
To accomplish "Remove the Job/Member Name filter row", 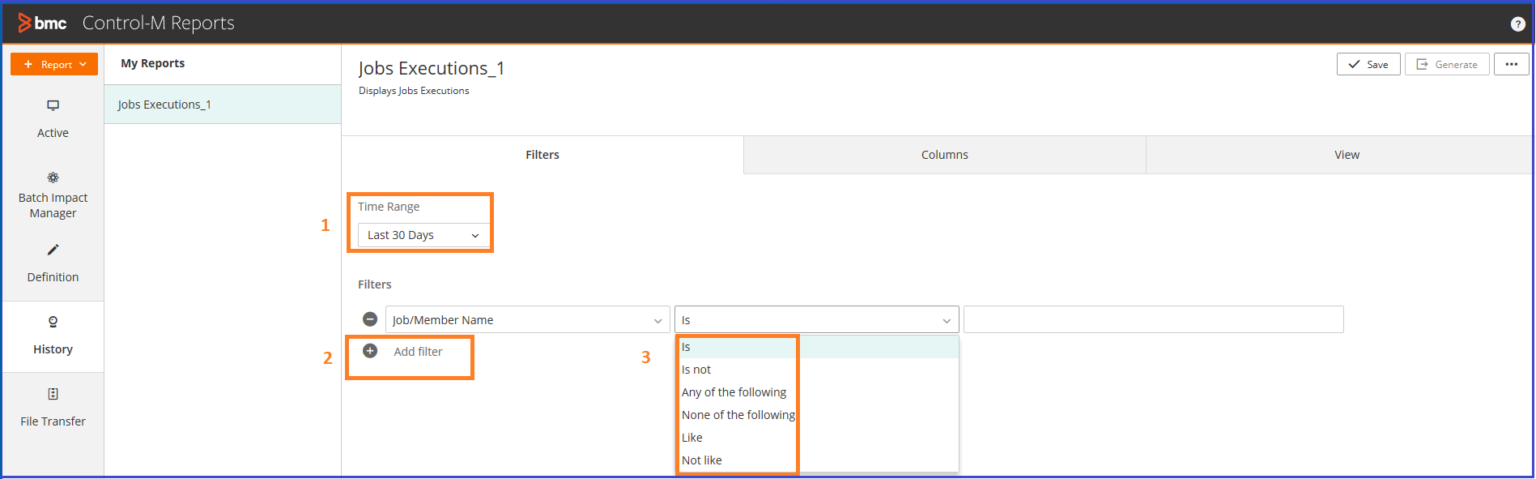I will [x=370, y=320].
